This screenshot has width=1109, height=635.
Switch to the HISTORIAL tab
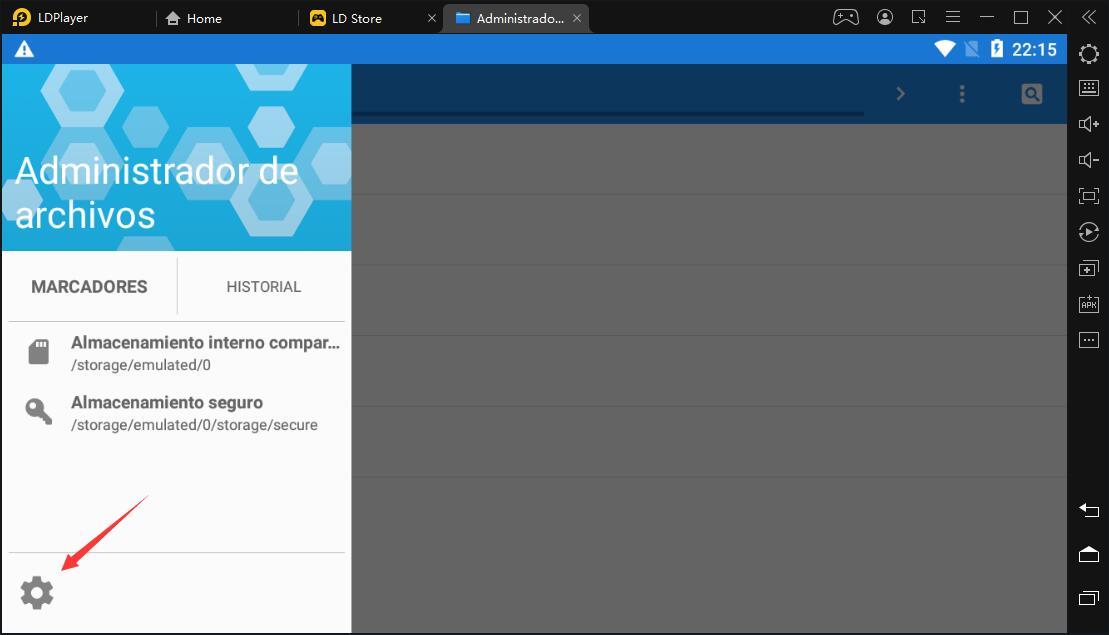264,286
